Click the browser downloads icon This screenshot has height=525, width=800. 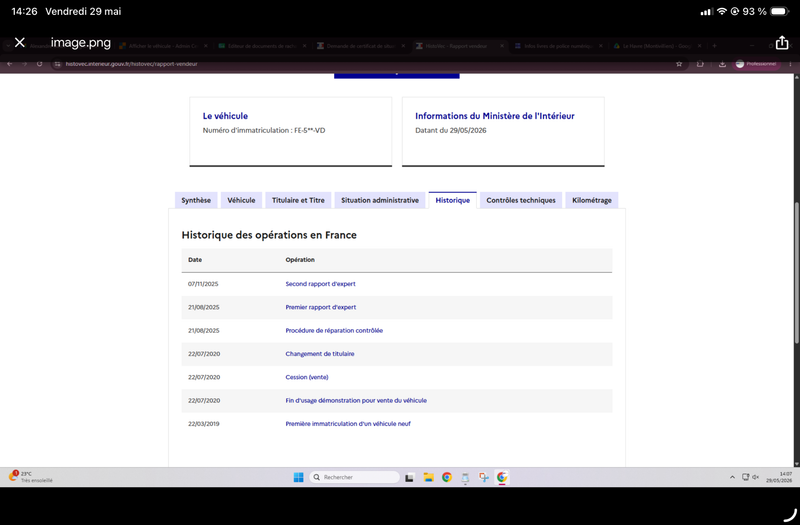click(x=722, y=64)
